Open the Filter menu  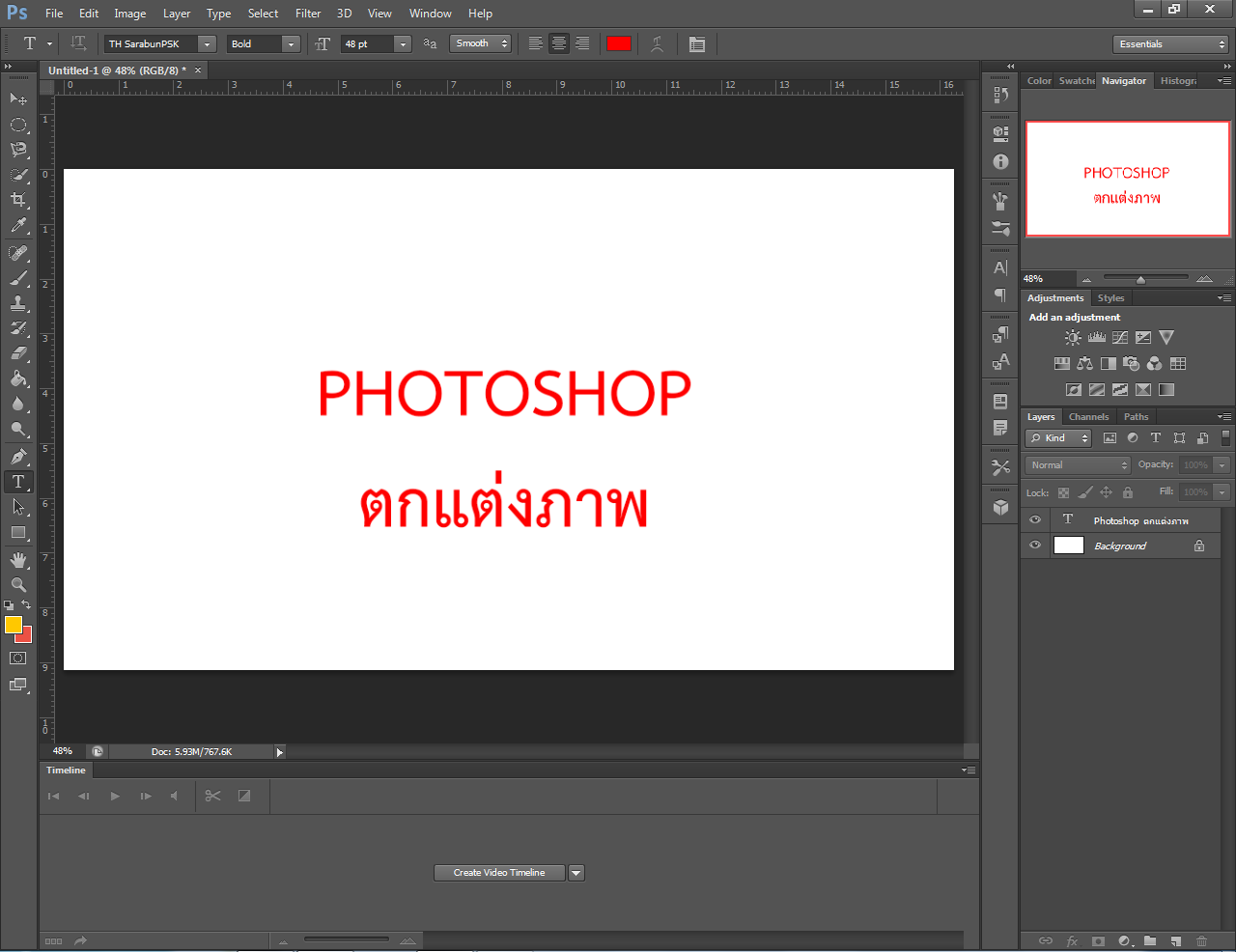[x=308, y=14]
